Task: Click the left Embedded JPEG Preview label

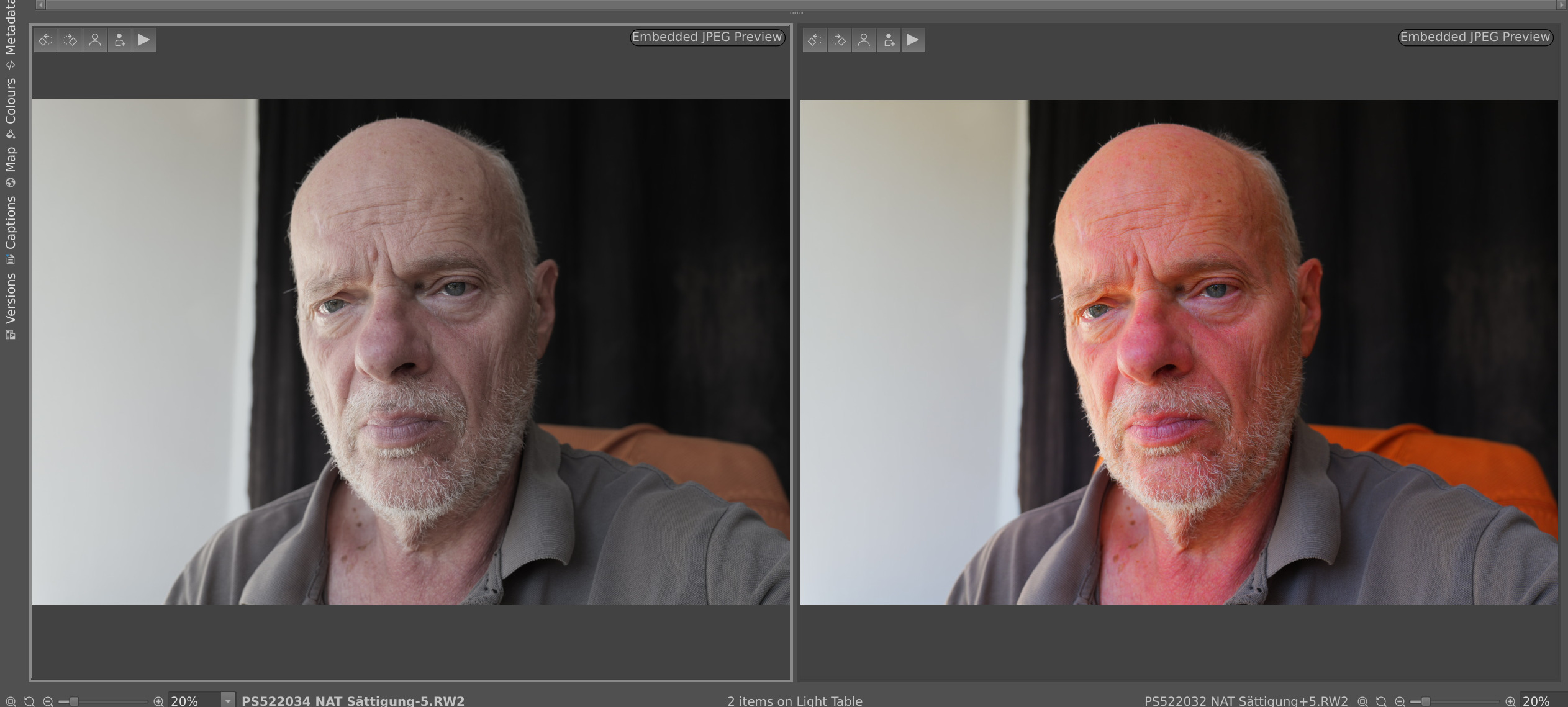Action: click(x=707, y=37)
